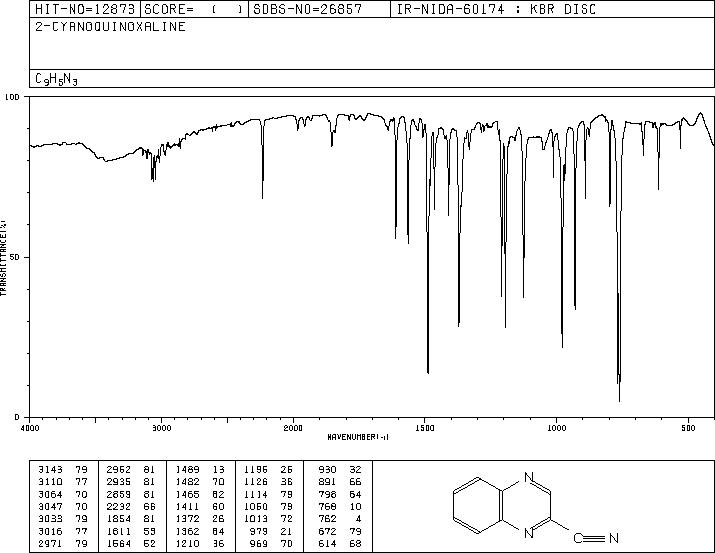Viewport: 715px width, 553px height.
Task: Click the 3000 wavenumber axis label
Action: click(161, 428)
